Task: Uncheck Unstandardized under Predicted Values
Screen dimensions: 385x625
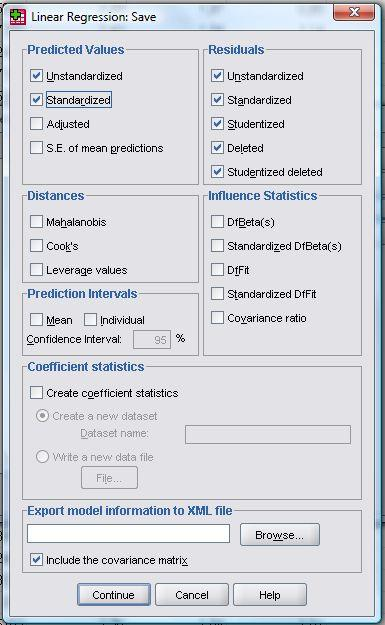Action: click(x=36, y=76)
